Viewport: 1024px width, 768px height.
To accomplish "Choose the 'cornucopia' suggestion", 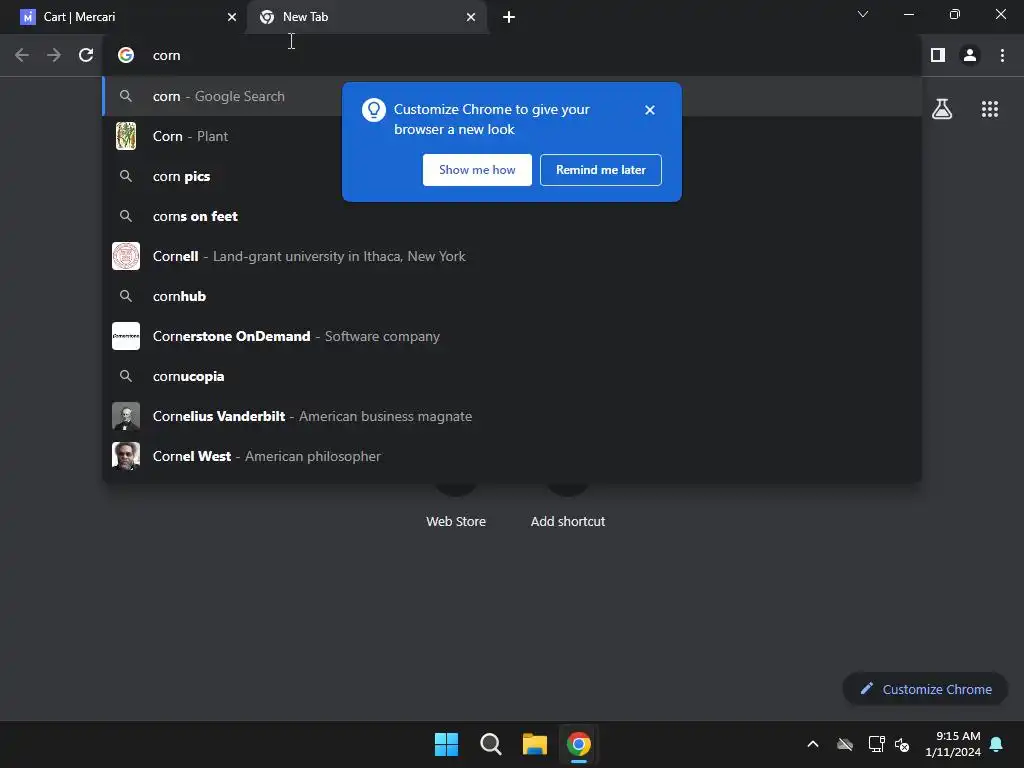I will [x=512, y=376].
